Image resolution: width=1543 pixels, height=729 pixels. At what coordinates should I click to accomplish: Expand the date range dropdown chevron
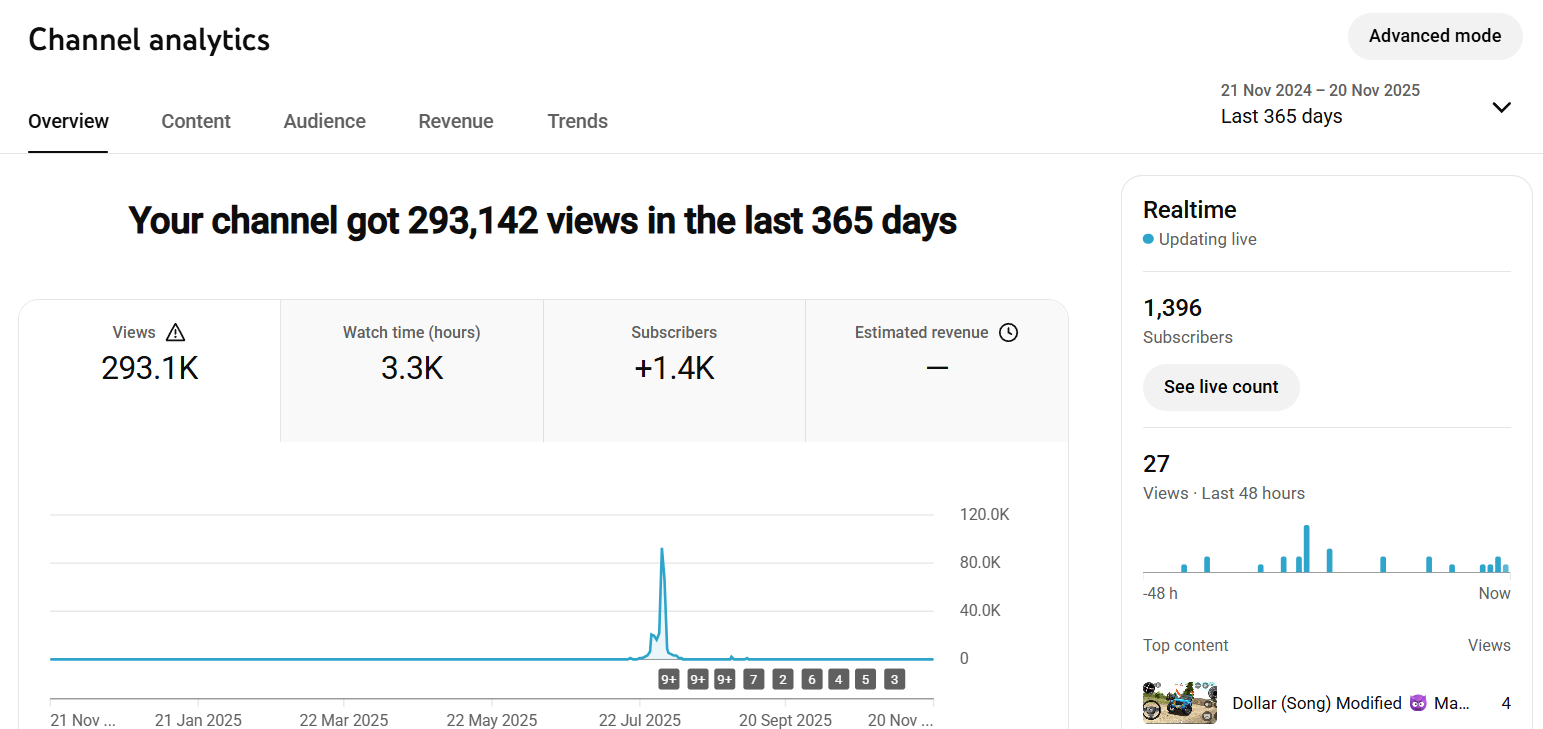(x=1501, y=107)
